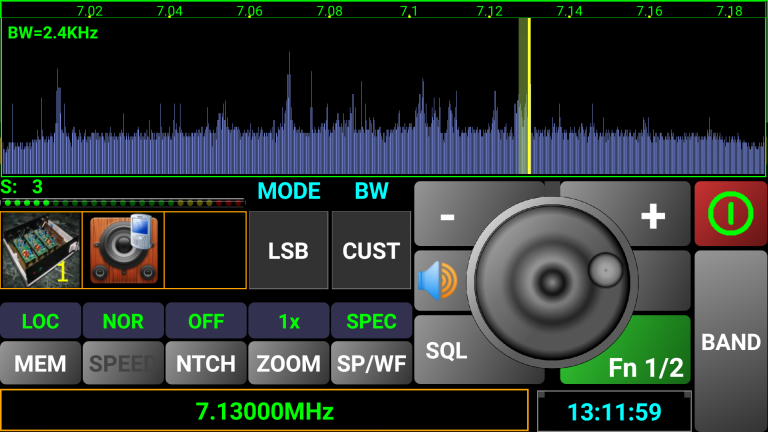Click the 7.12 frequency scale mark
768x432 pixels.
pos(489,11)
